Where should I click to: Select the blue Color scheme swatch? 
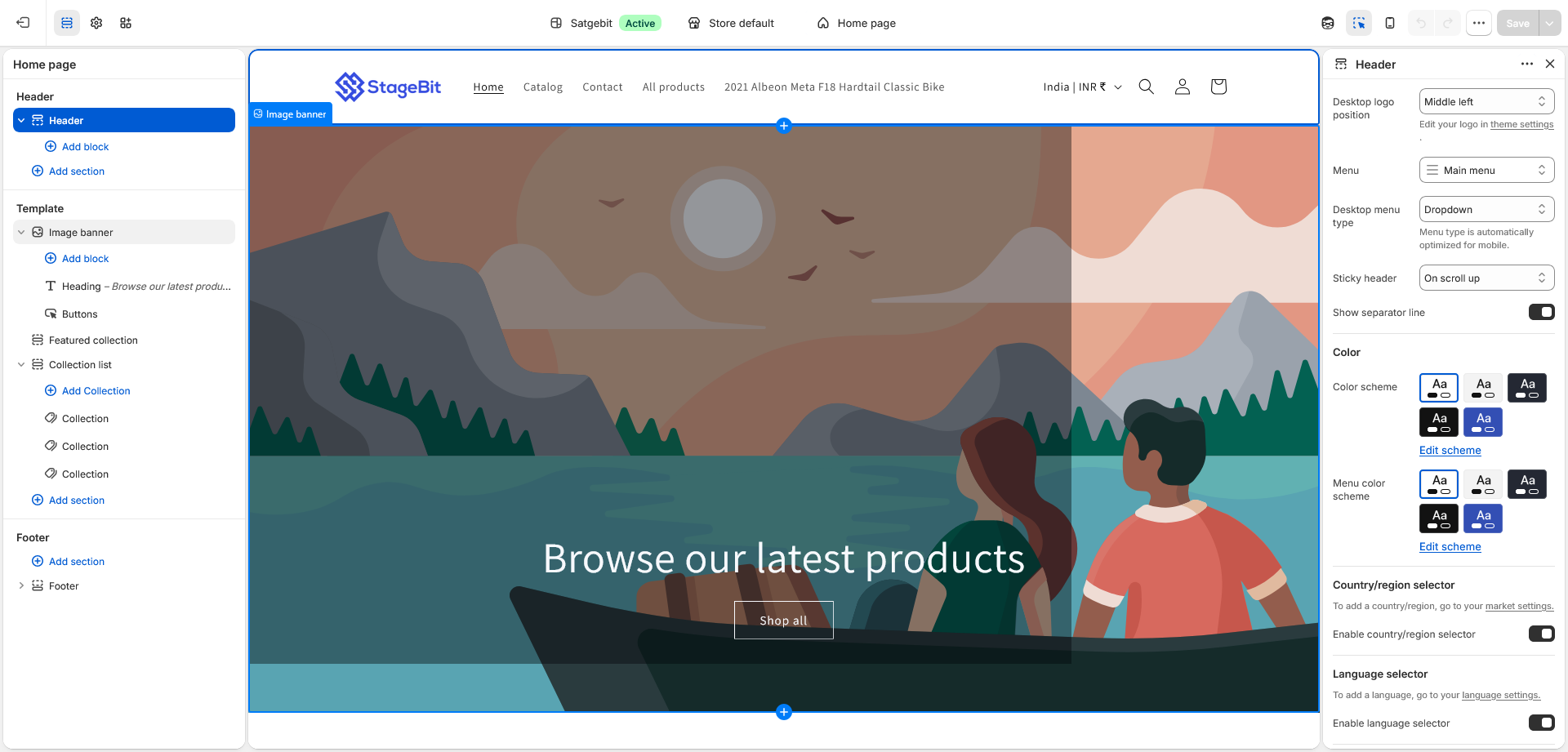(x=1483, y=422)
